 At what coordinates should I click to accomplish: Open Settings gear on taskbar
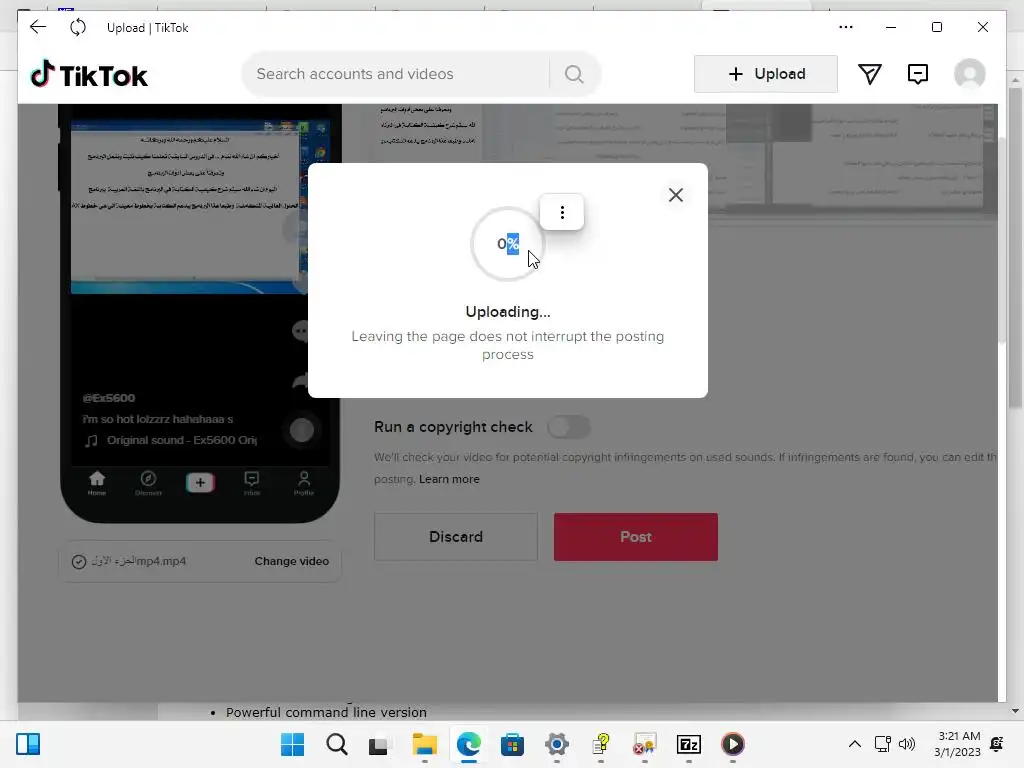(x=556, y=744)
